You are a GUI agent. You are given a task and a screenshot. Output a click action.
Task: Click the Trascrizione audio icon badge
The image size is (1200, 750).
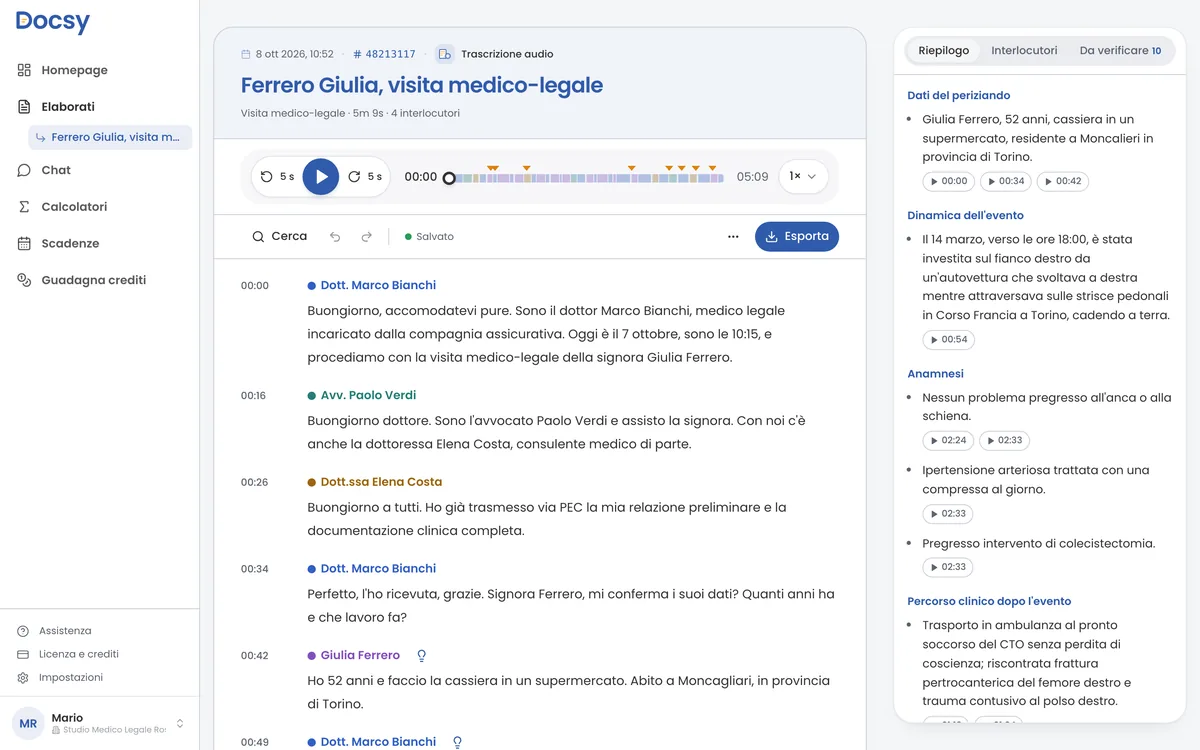click(x=444, y=54)
